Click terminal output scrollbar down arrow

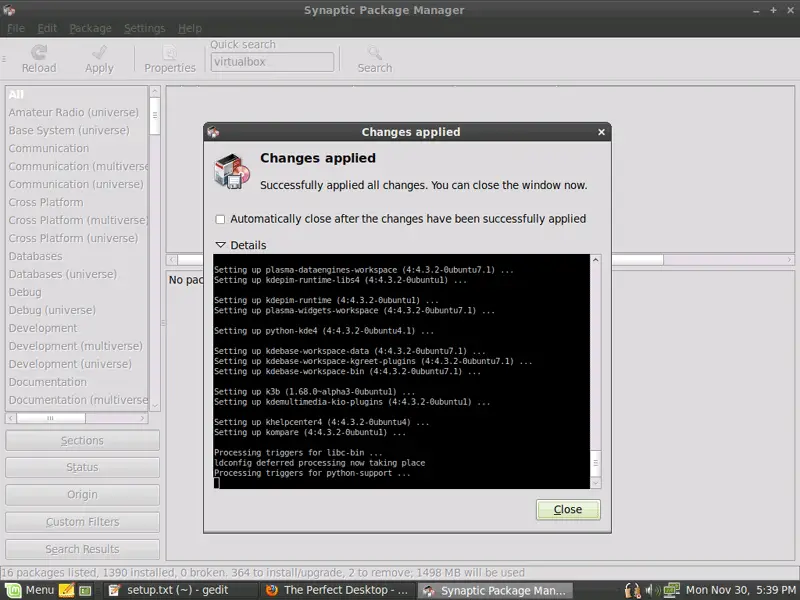coord(595,482)
